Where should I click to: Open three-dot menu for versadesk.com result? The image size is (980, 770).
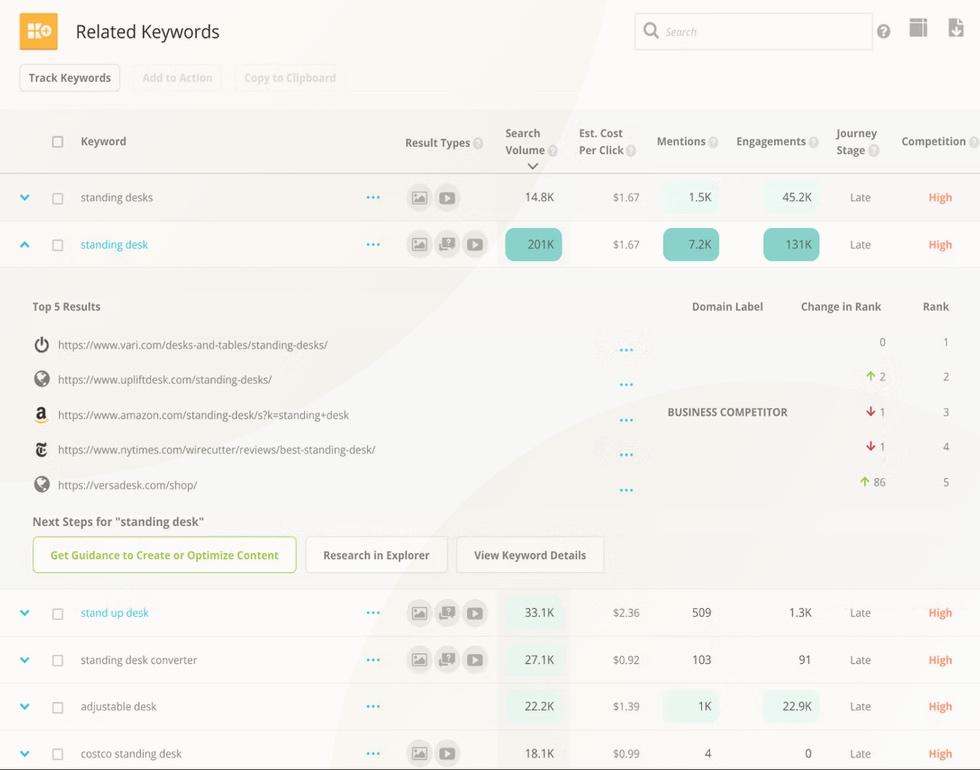(x=626, y=490)
